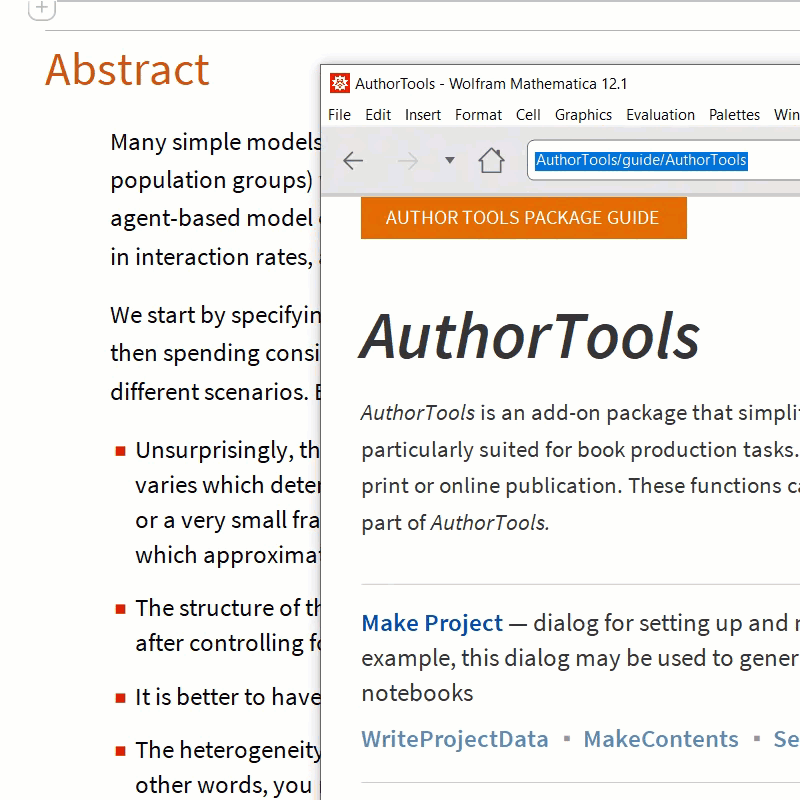This screenshot has height=800, width=800.
Task: Click the forward arrow in the documentation toolbar
Action: point(408,161)
